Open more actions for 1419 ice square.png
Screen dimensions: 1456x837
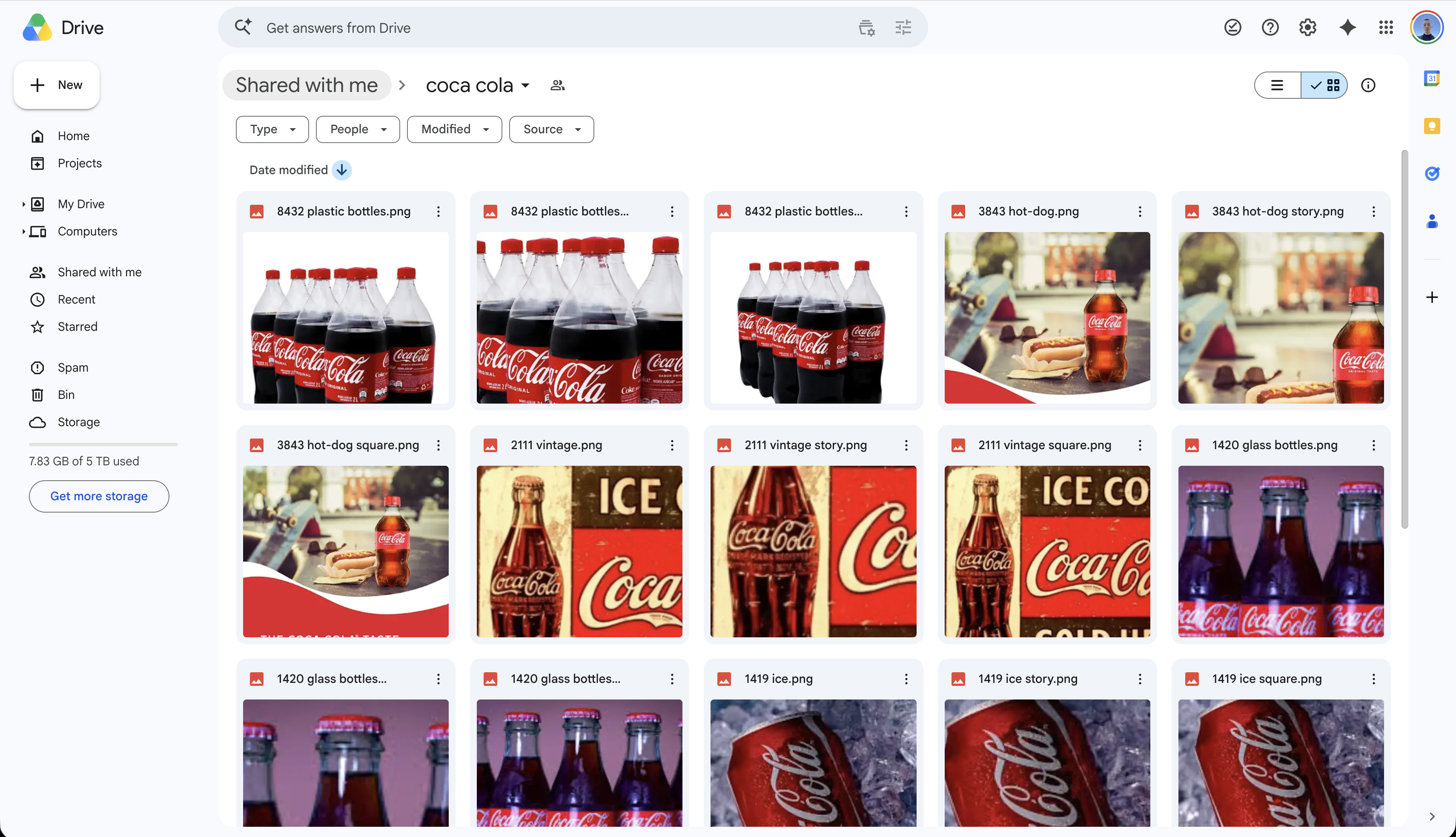point(1373,679)
